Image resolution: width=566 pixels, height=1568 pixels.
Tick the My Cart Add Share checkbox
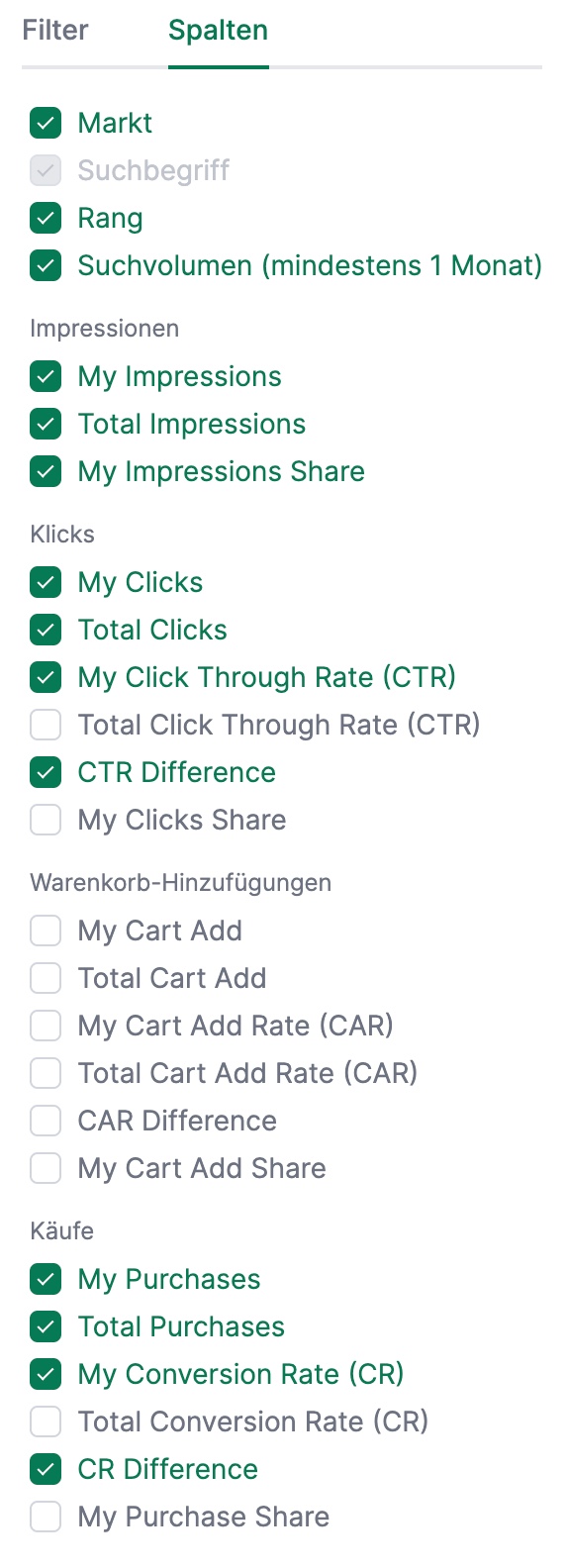tap(46, 1169)
